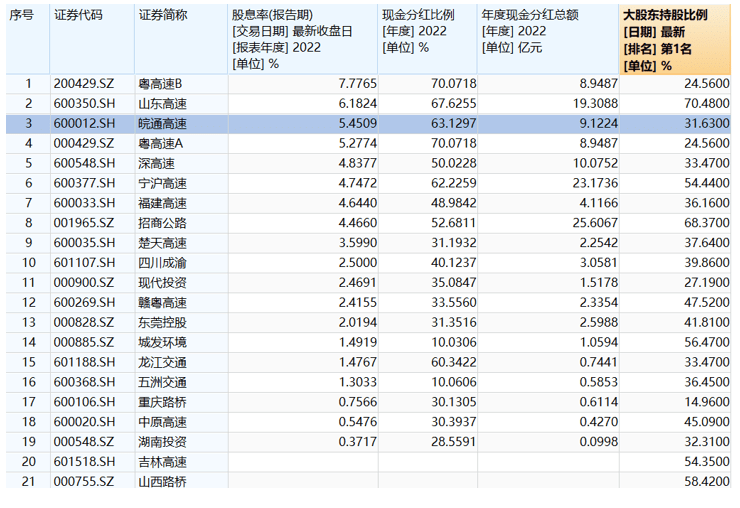The height and width of the screenshot is (508, 740).
Task: Select dividend yield value 4.6440
Action: 358,203
